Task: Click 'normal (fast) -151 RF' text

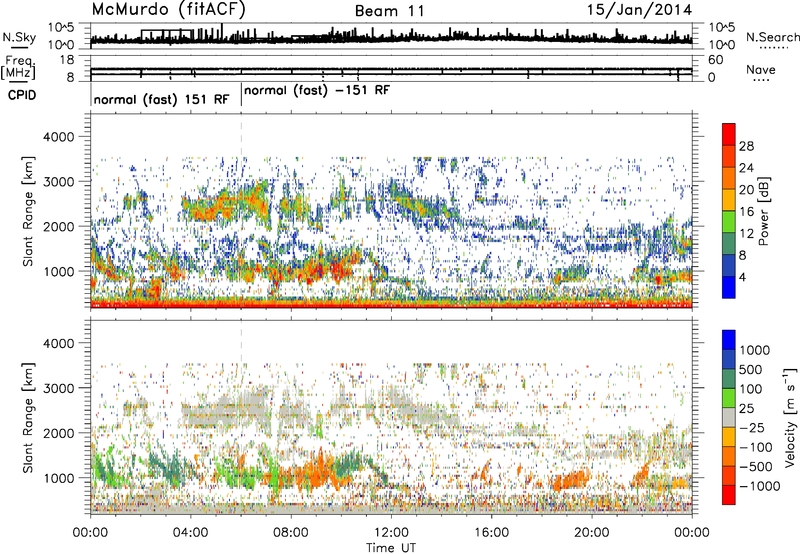Action: coord(317,90)
